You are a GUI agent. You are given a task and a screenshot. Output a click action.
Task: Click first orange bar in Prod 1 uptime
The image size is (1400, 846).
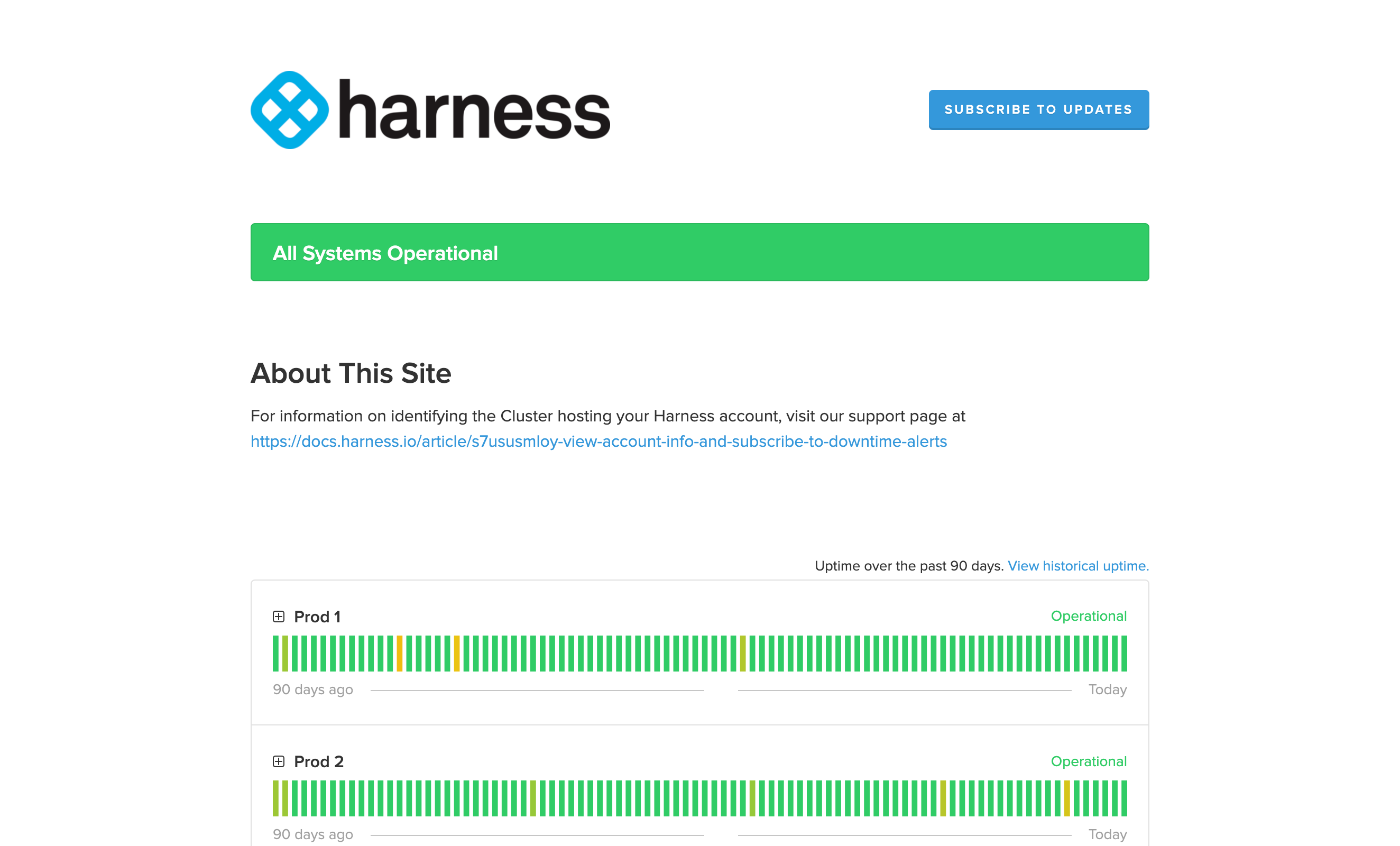coord(399,654)
